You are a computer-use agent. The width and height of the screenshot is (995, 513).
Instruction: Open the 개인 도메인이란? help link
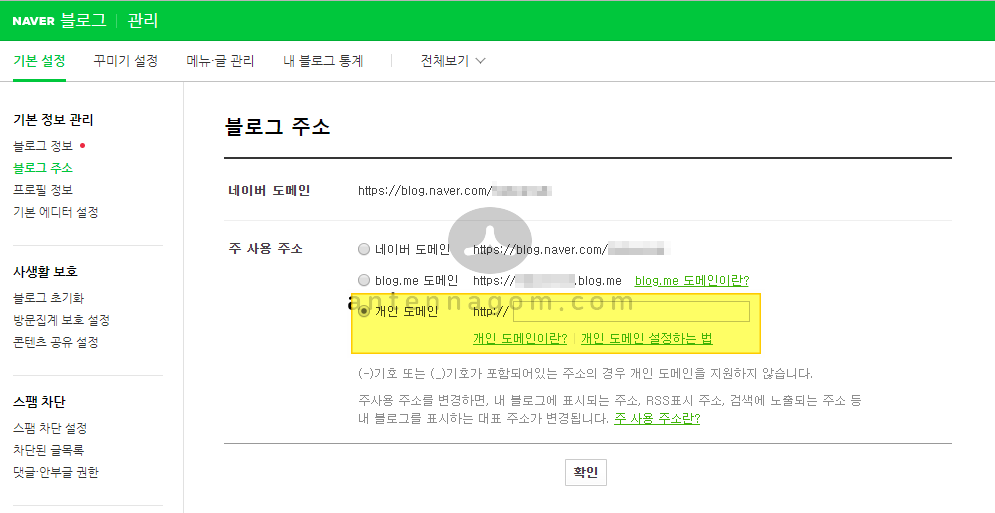click(520, 338)
